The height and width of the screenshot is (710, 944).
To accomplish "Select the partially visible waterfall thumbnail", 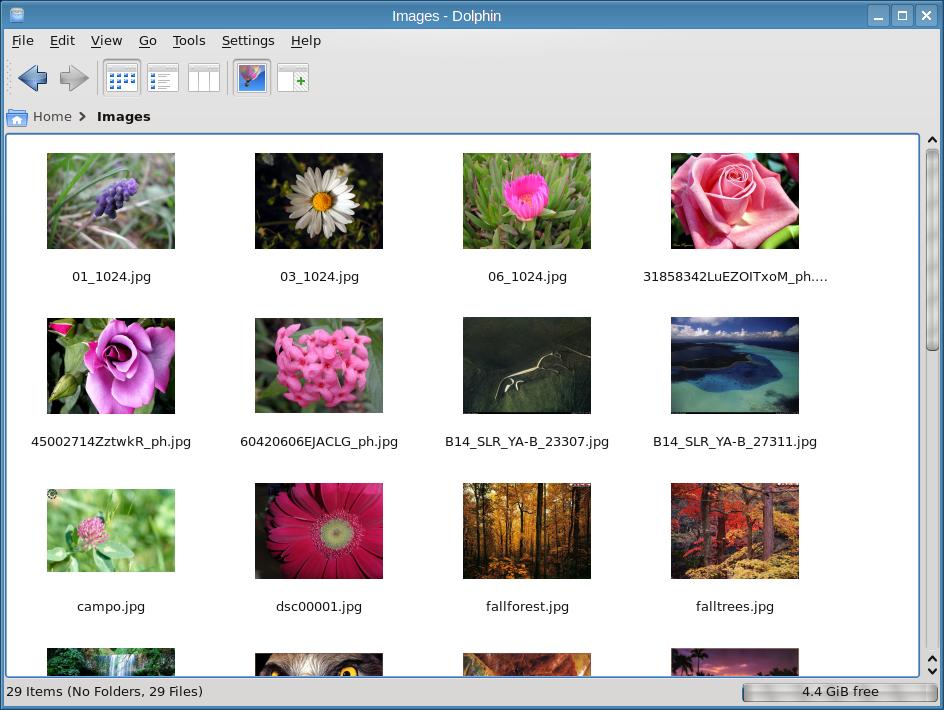I will [x=111, y=662].
